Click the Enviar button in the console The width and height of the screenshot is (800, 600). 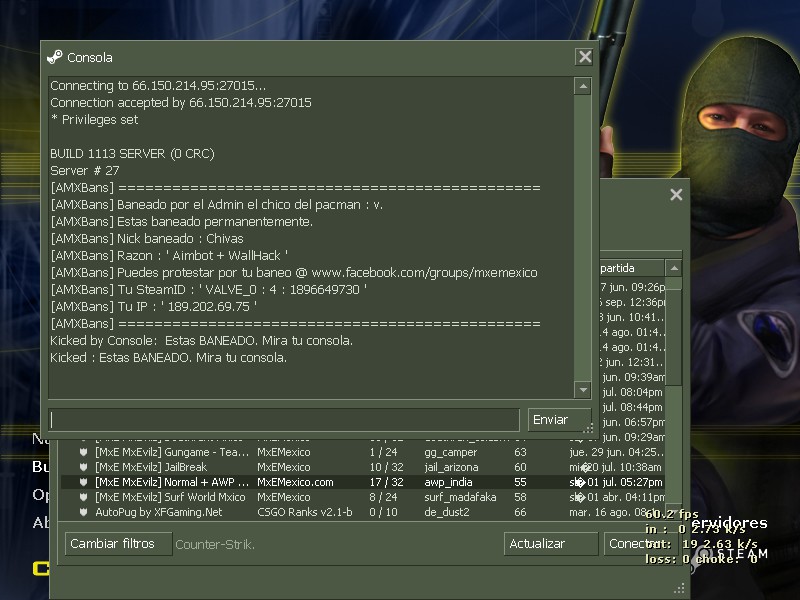[559, 420]
